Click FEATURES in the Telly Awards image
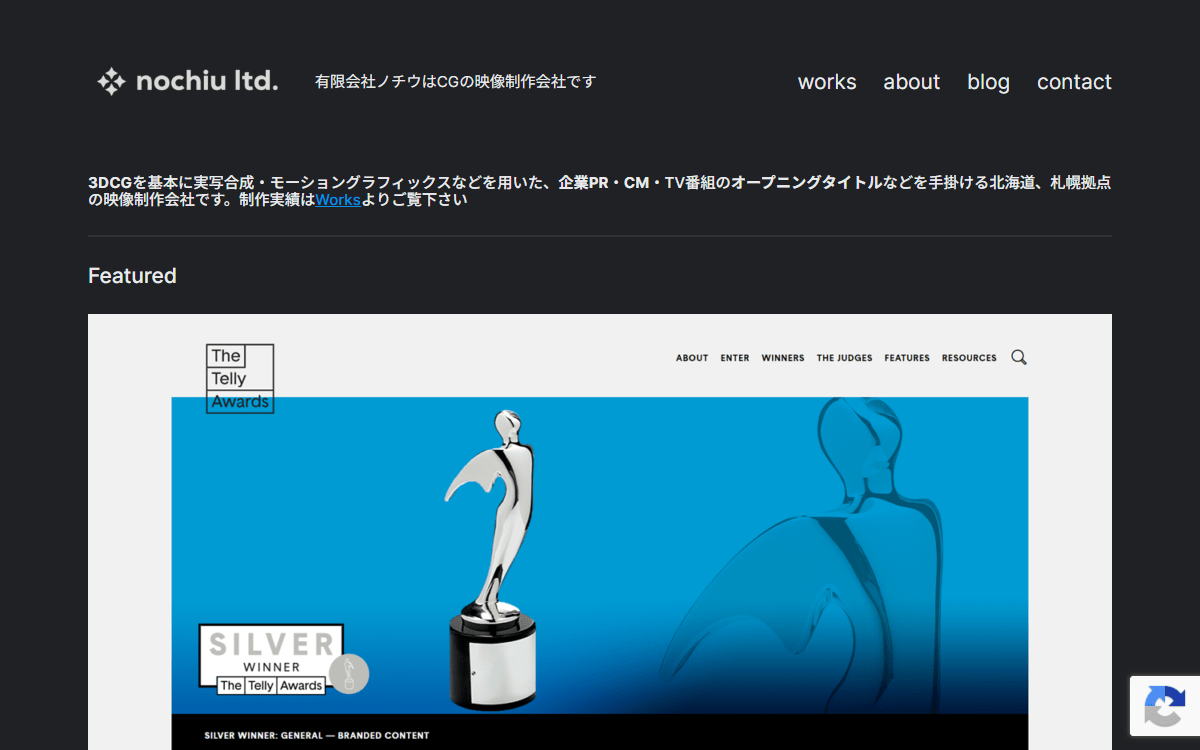The image size is (1200, 750). point(907,358)
